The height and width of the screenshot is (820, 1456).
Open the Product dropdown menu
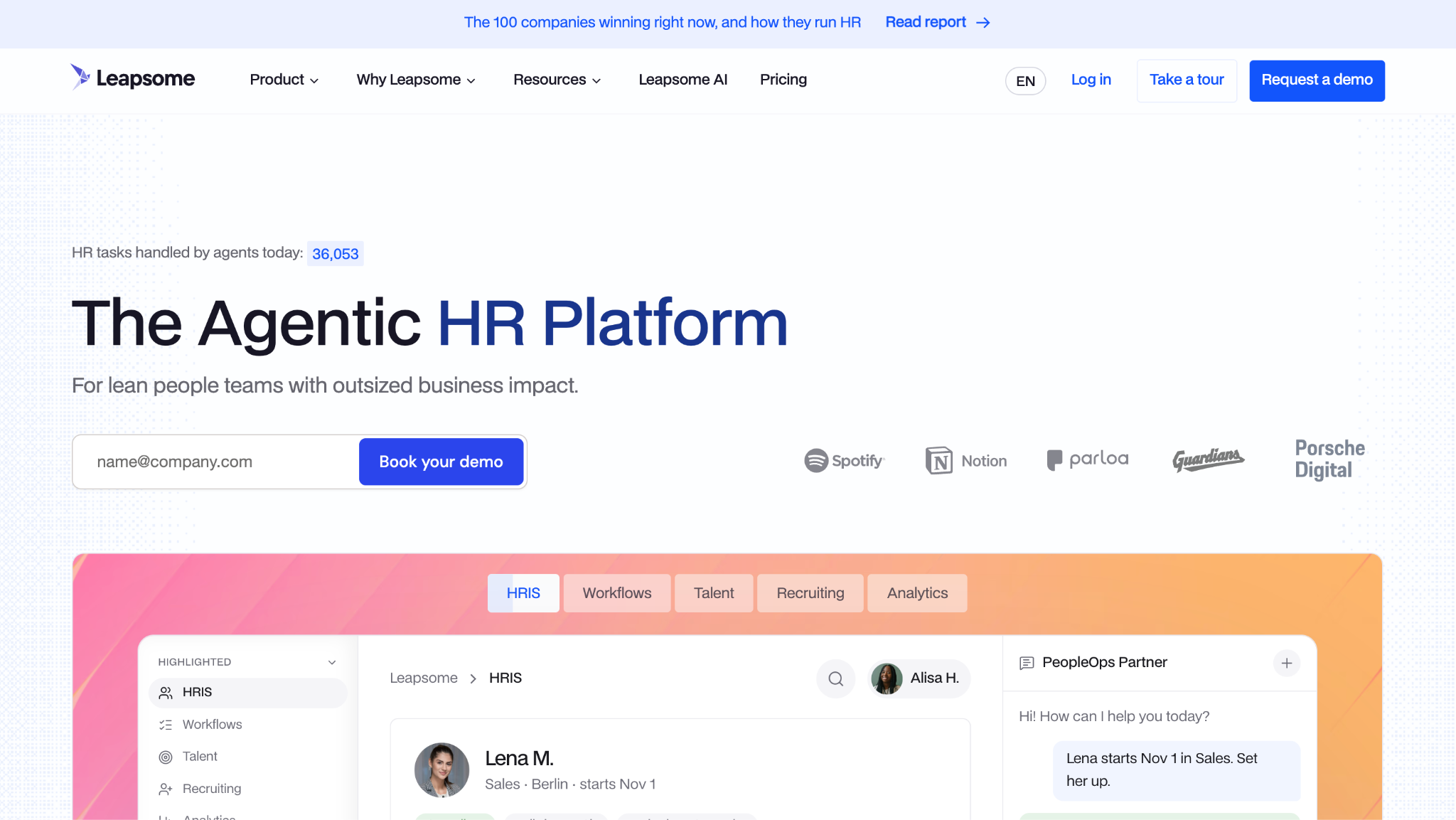tap(284, 80)
